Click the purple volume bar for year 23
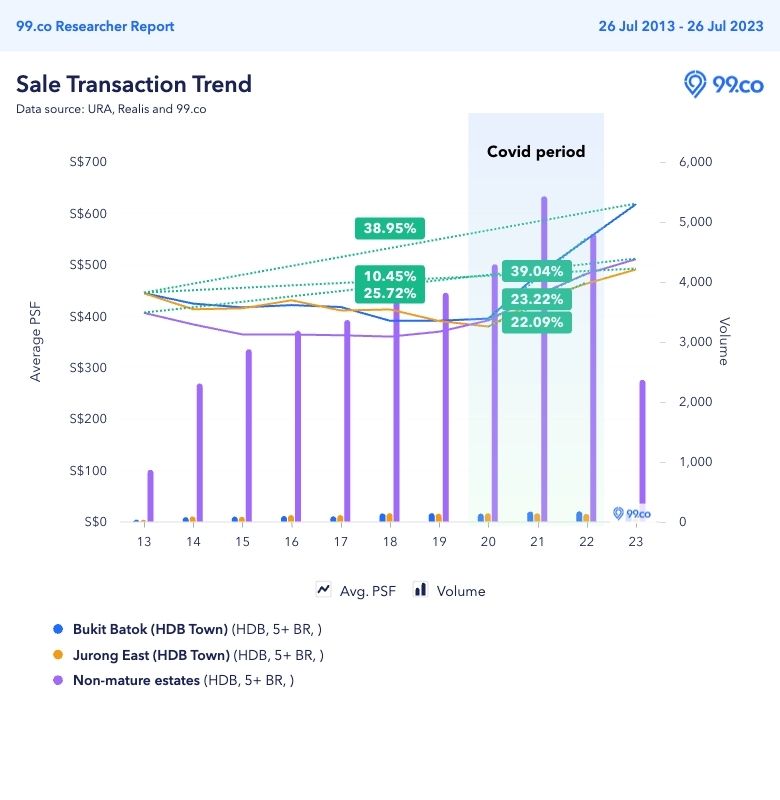 click(642, 442)
